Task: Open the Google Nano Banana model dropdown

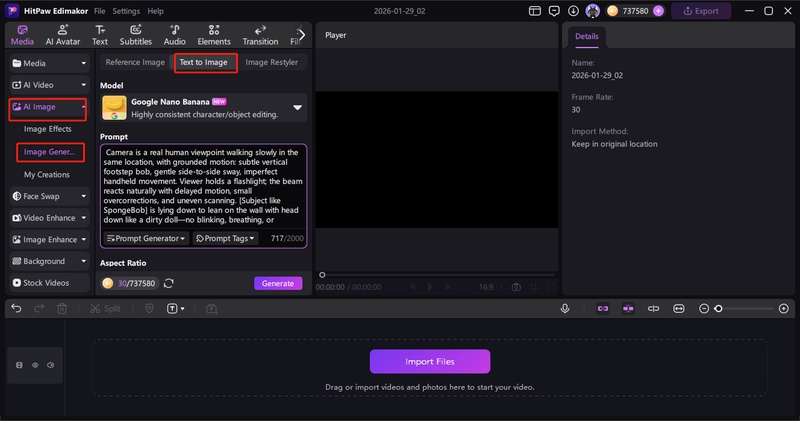Action: [204, 108]
